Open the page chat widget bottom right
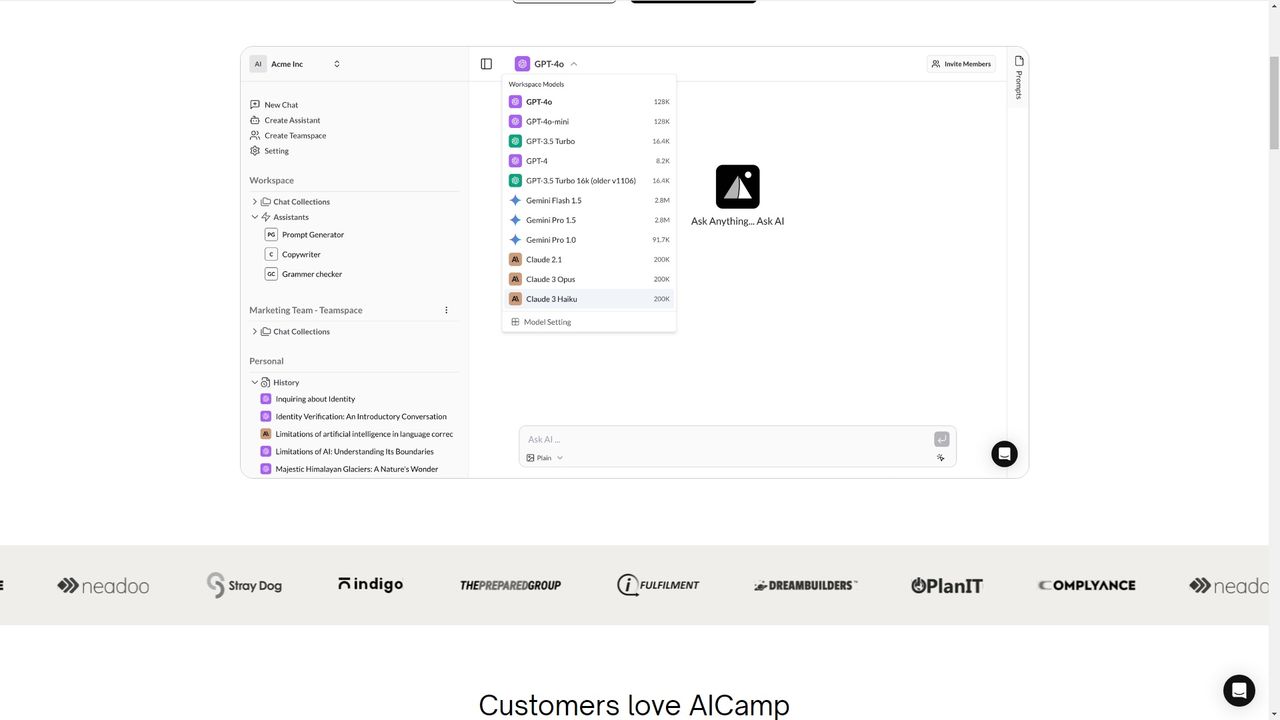 tap(1239, 690)
